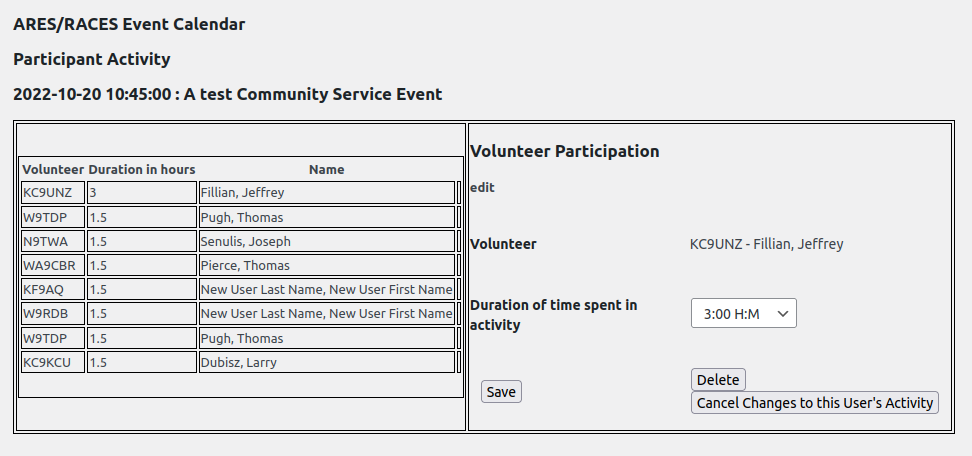Click the Name column header
Viewport: 972px width, 456px height.
326,170
